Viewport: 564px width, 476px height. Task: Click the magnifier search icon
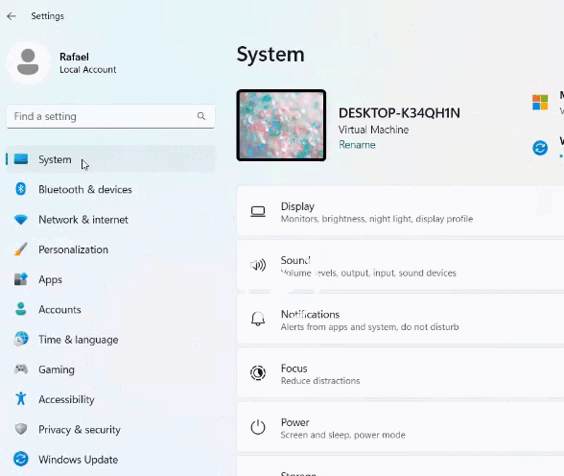[x=201, y=116]
